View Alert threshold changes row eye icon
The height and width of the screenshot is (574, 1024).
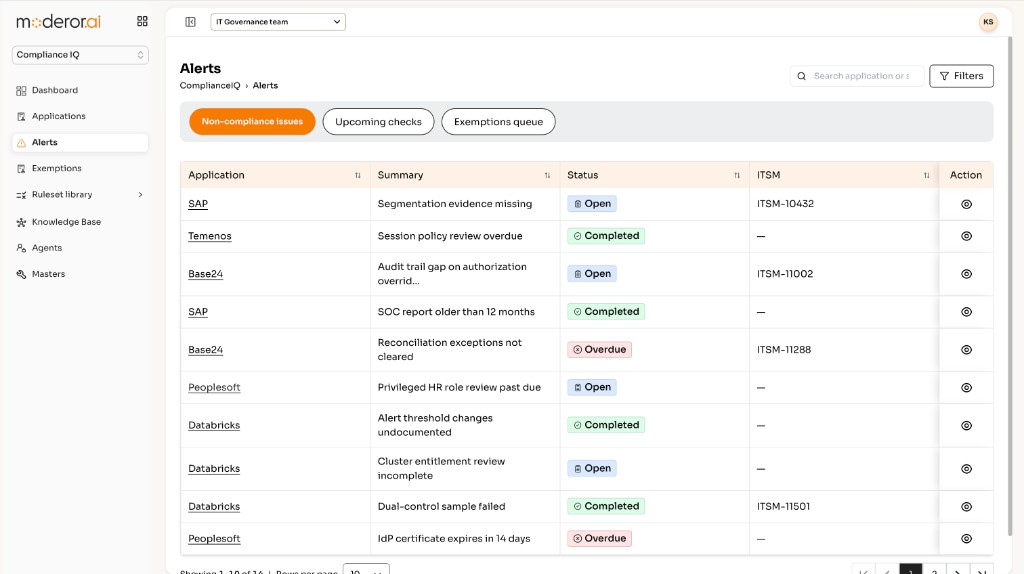tap(967, 426)
